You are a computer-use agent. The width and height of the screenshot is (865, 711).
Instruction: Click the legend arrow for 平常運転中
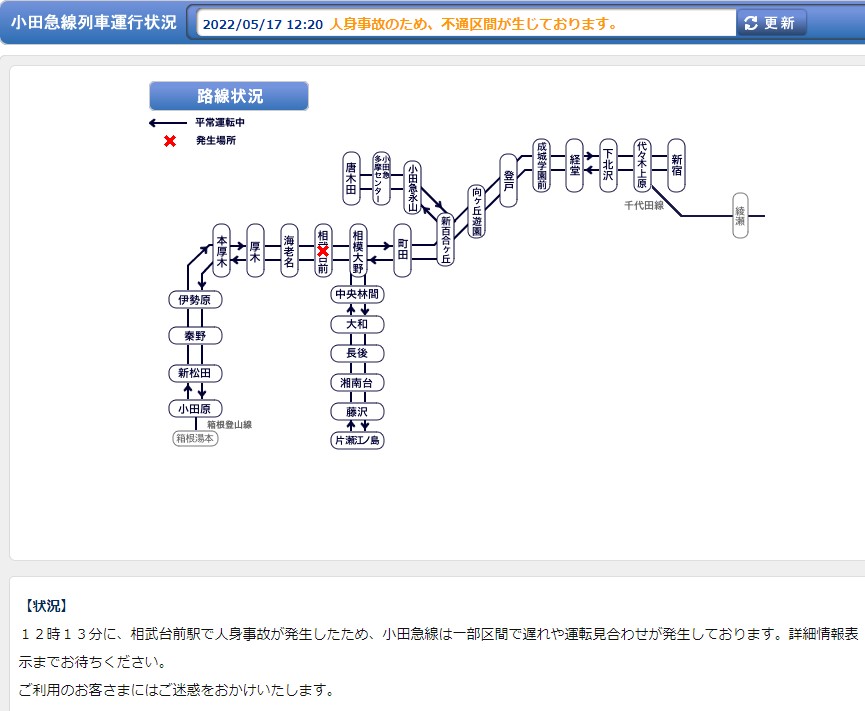(168, 122)
